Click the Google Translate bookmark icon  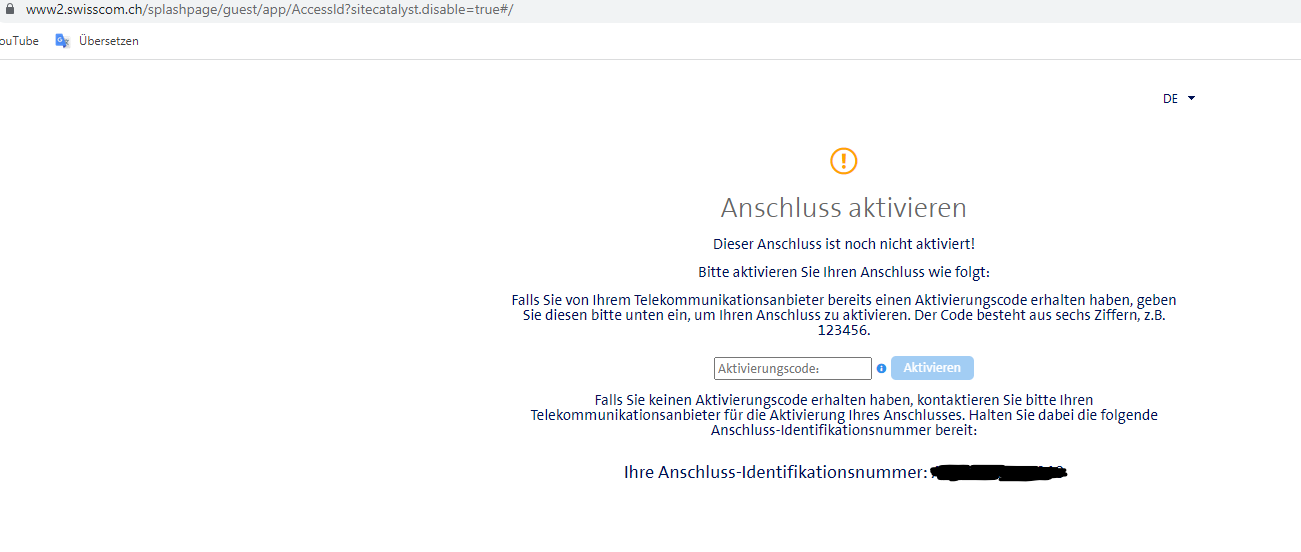click(62, 41)
